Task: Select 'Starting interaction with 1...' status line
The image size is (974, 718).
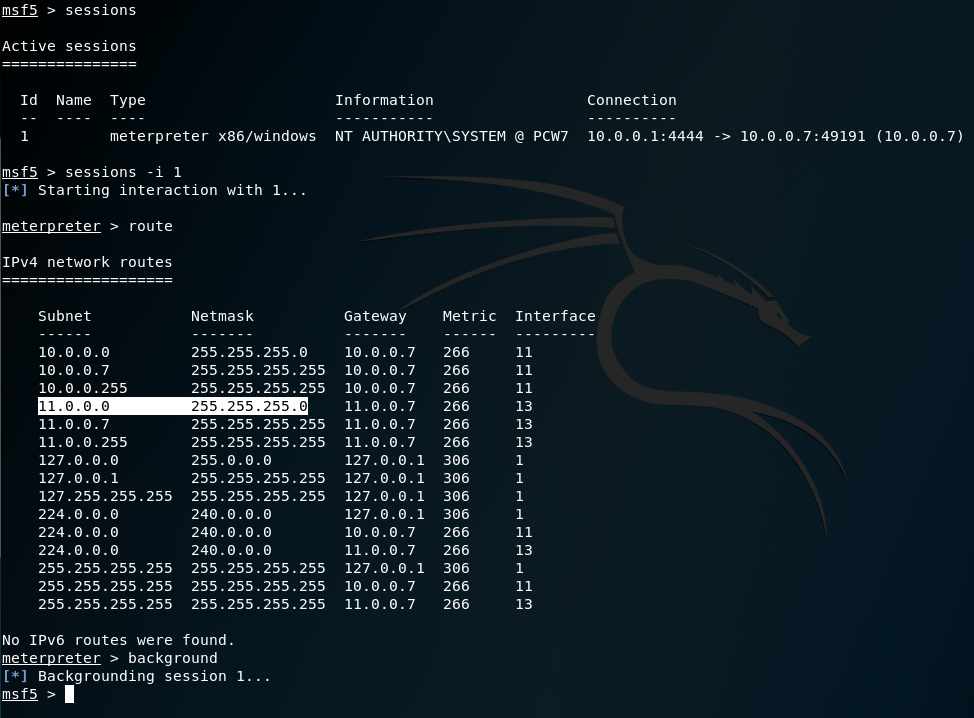Action: [172, 191]
